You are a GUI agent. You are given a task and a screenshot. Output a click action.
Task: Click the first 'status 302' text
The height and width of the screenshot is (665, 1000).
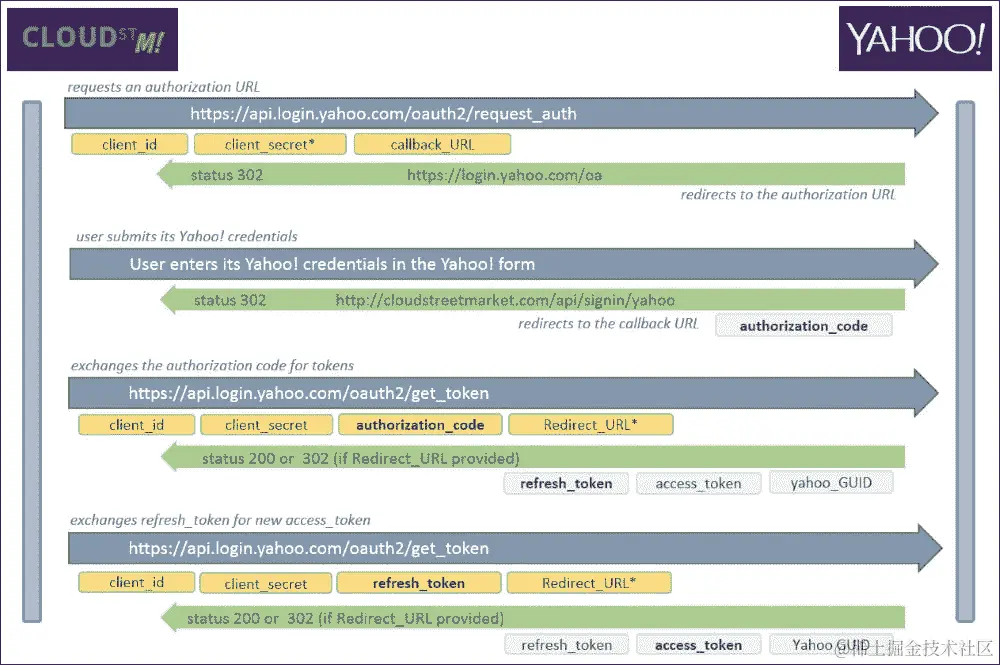pos(227,175)
